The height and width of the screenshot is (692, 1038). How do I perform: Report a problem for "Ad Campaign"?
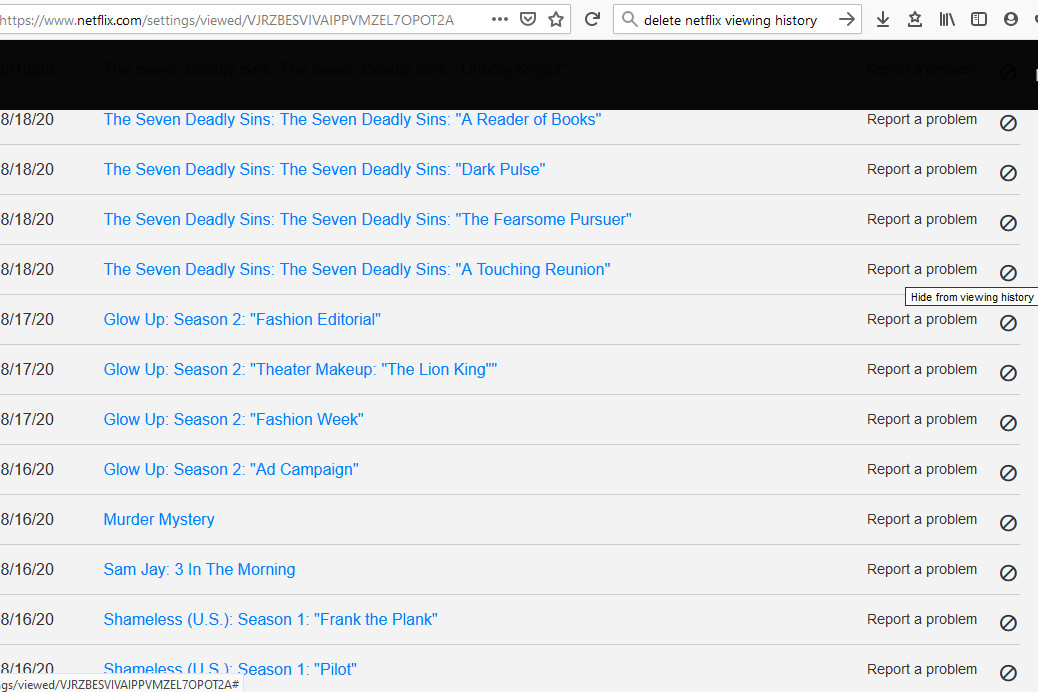point(922,470)
